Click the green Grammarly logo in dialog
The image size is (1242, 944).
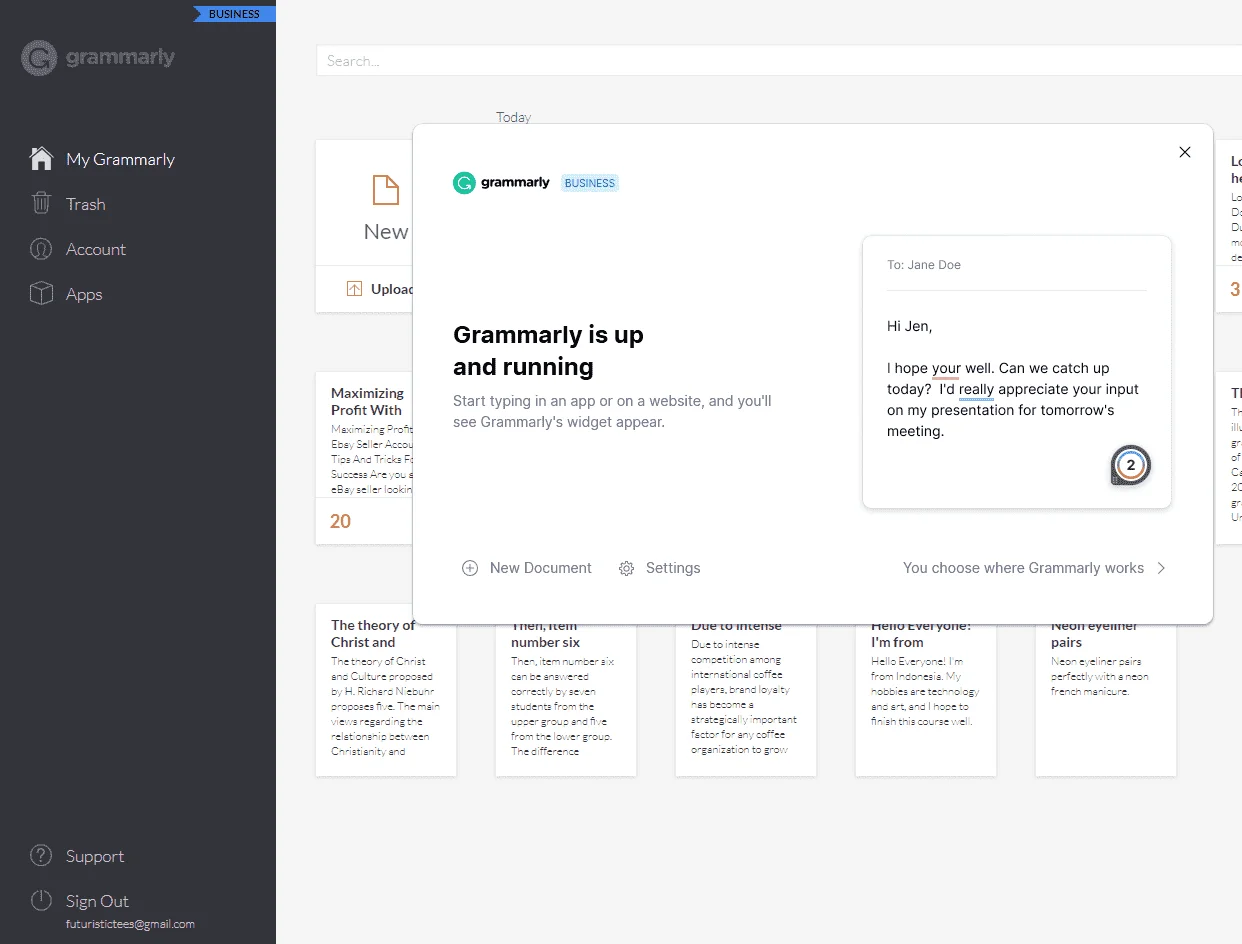[x=464, y=183]
